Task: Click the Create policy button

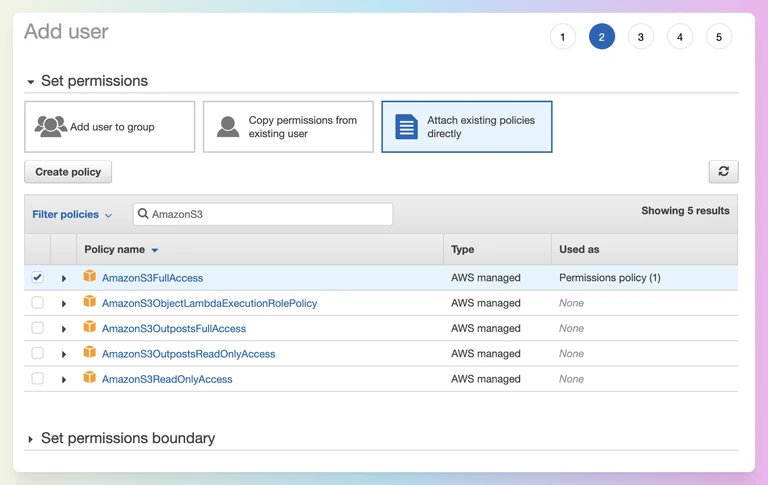Action: 68,172
